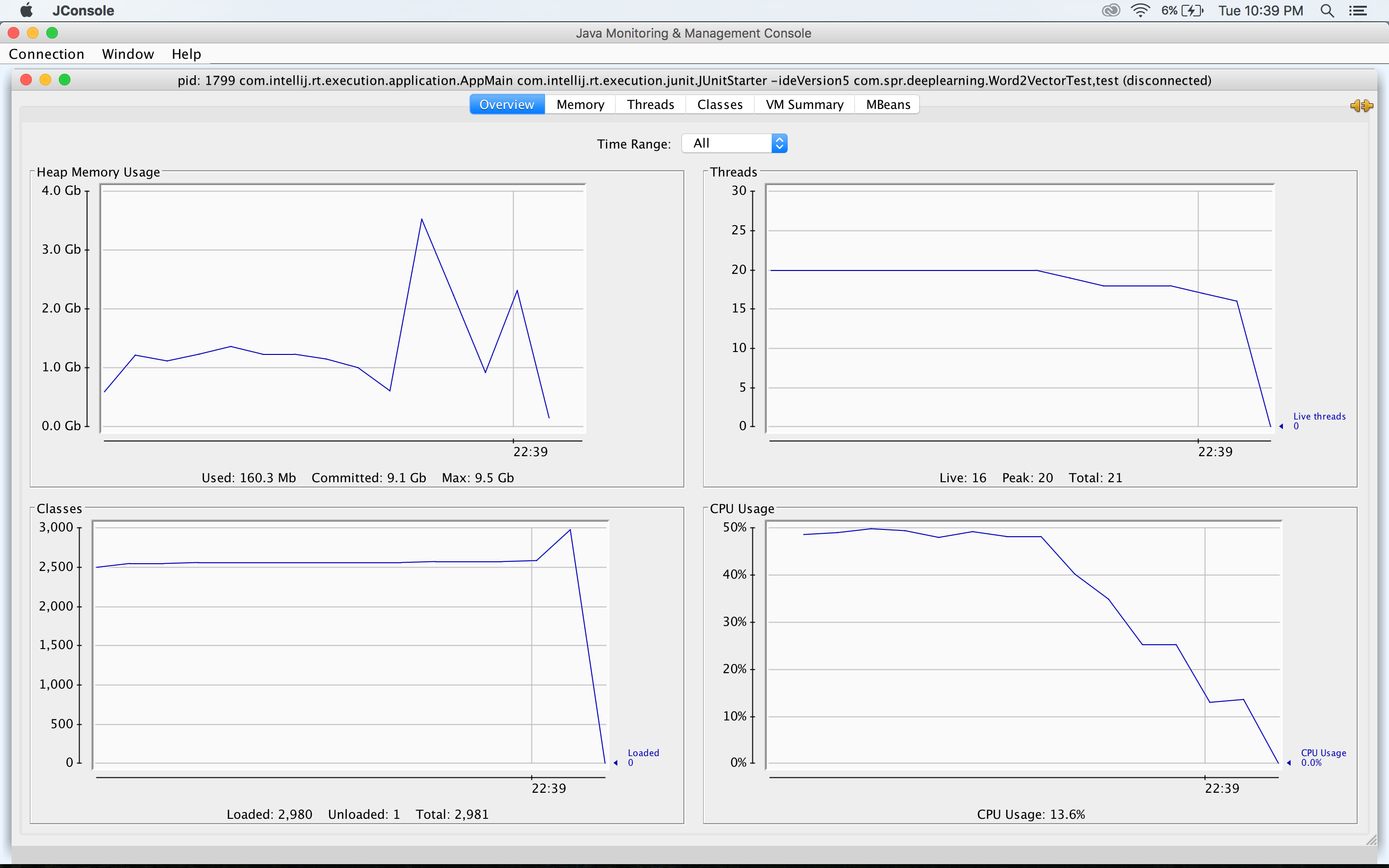Click the 'CPU Usage' panel title
The width and height of the screenshot is (1389, 868).
(x=742, y=508)
